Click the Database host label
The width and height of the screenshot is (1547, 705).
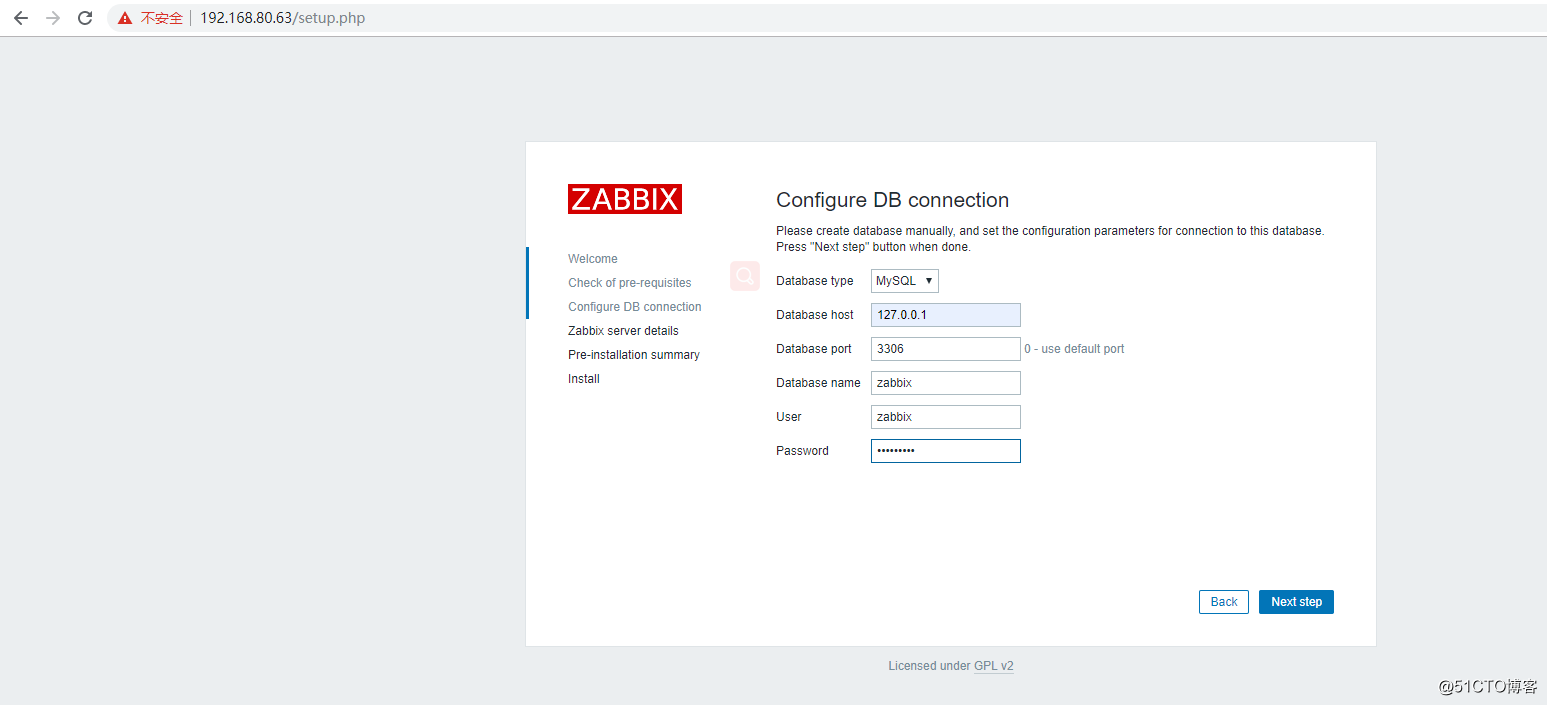(x=815, y=315)
